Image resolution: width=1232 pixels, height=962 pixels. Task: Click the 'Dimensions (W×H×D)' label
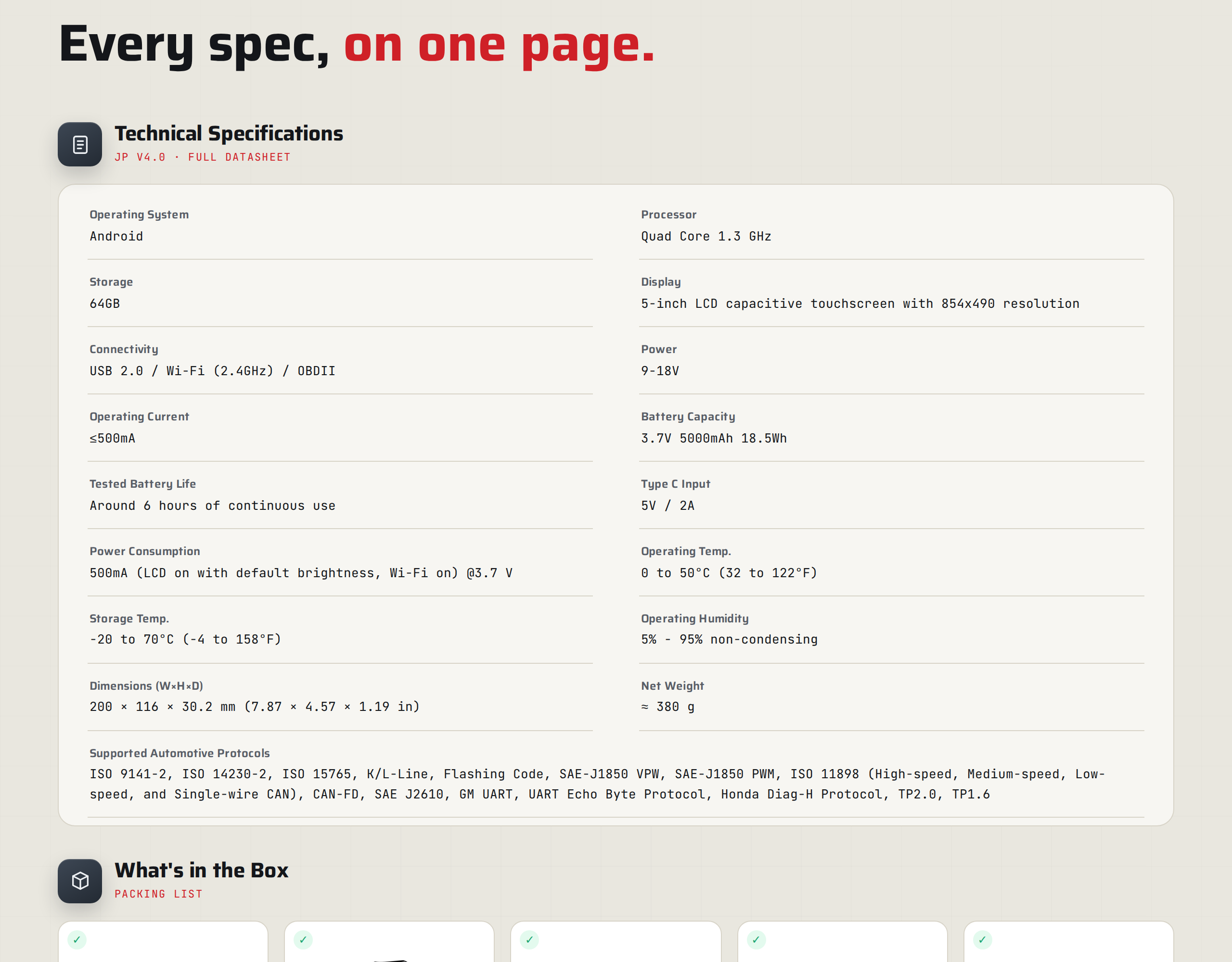tap(146, 686)
